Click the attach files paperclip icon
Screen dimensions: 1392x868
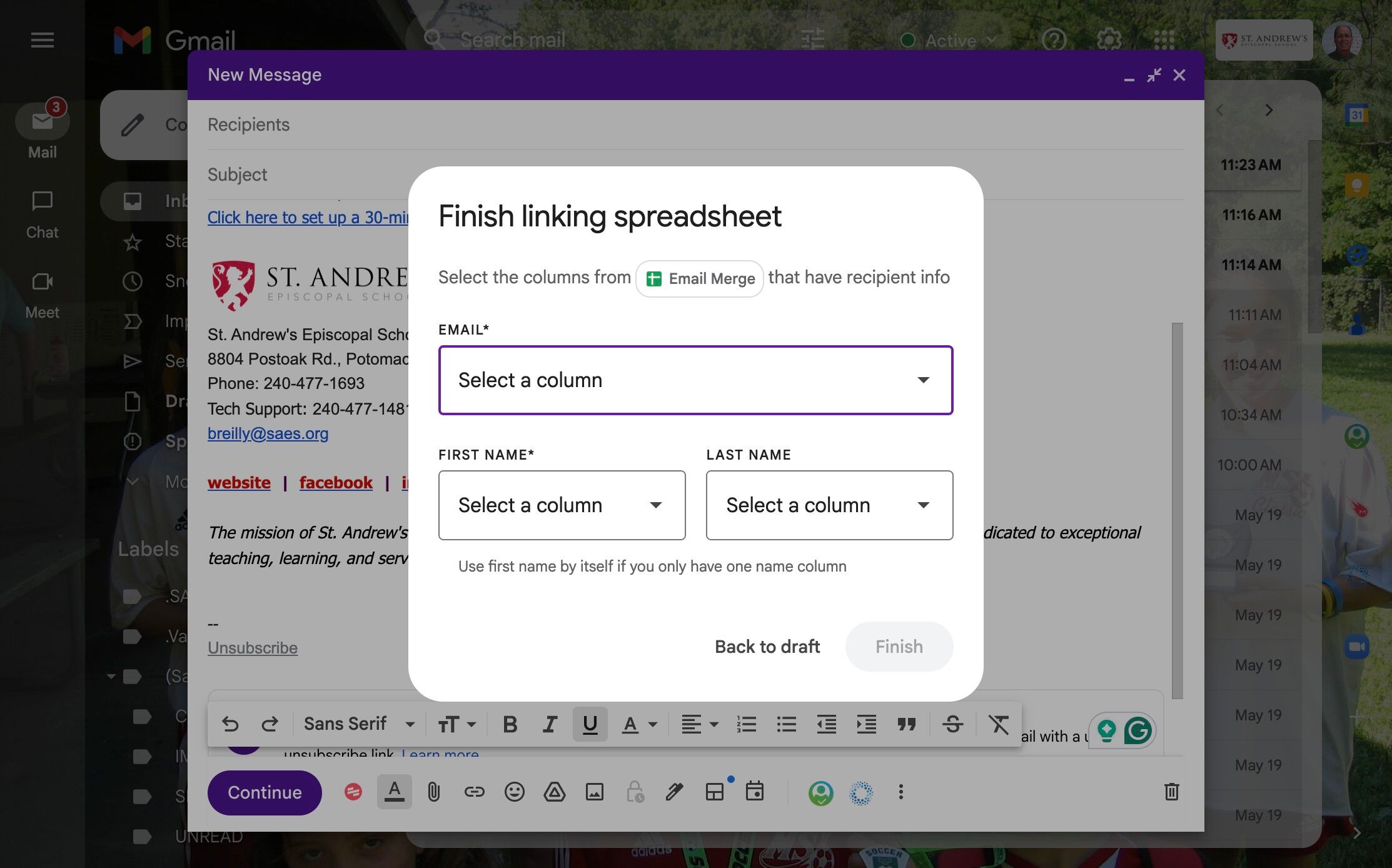(434, 792)
